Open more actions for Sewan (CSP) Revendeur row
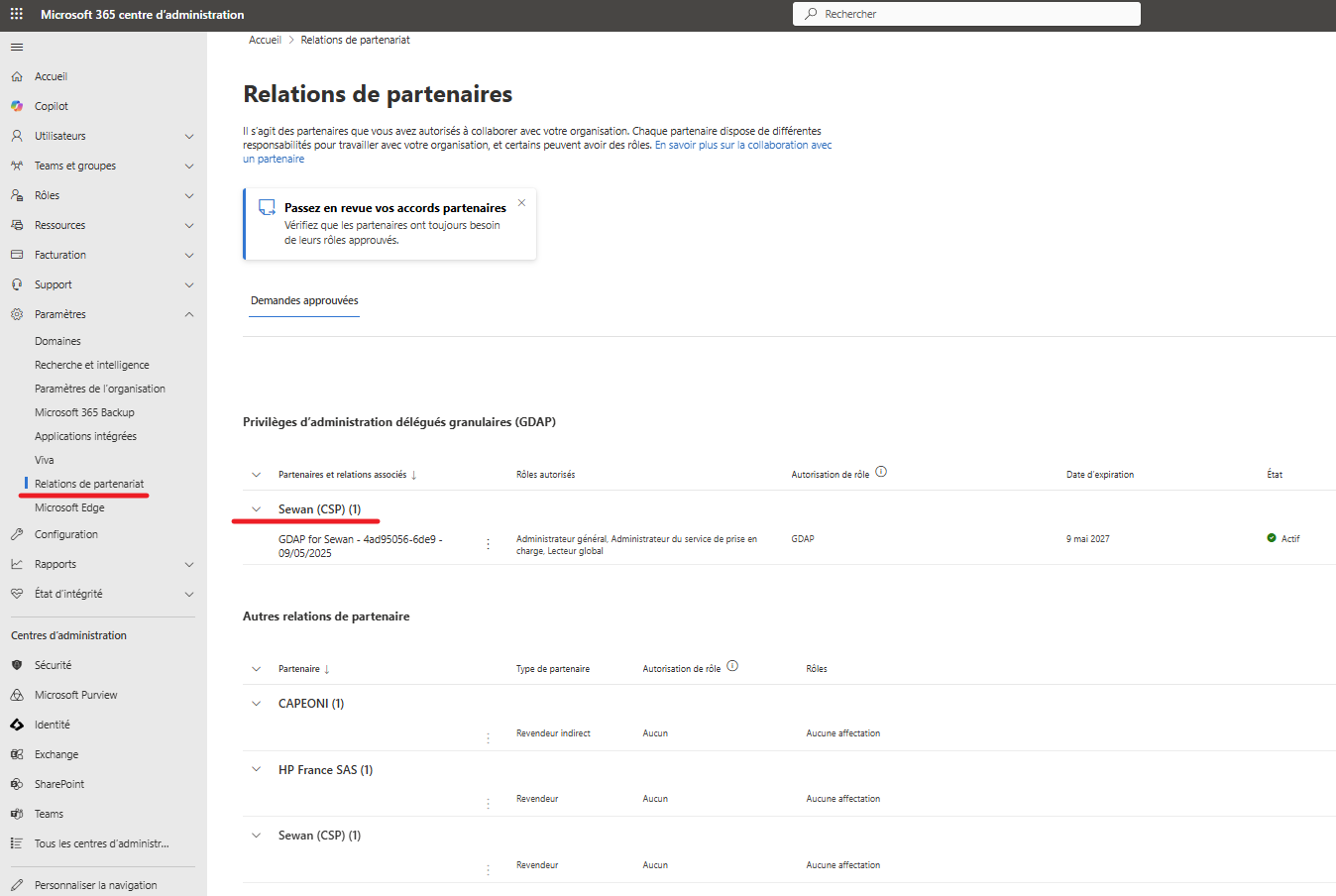 489,870
